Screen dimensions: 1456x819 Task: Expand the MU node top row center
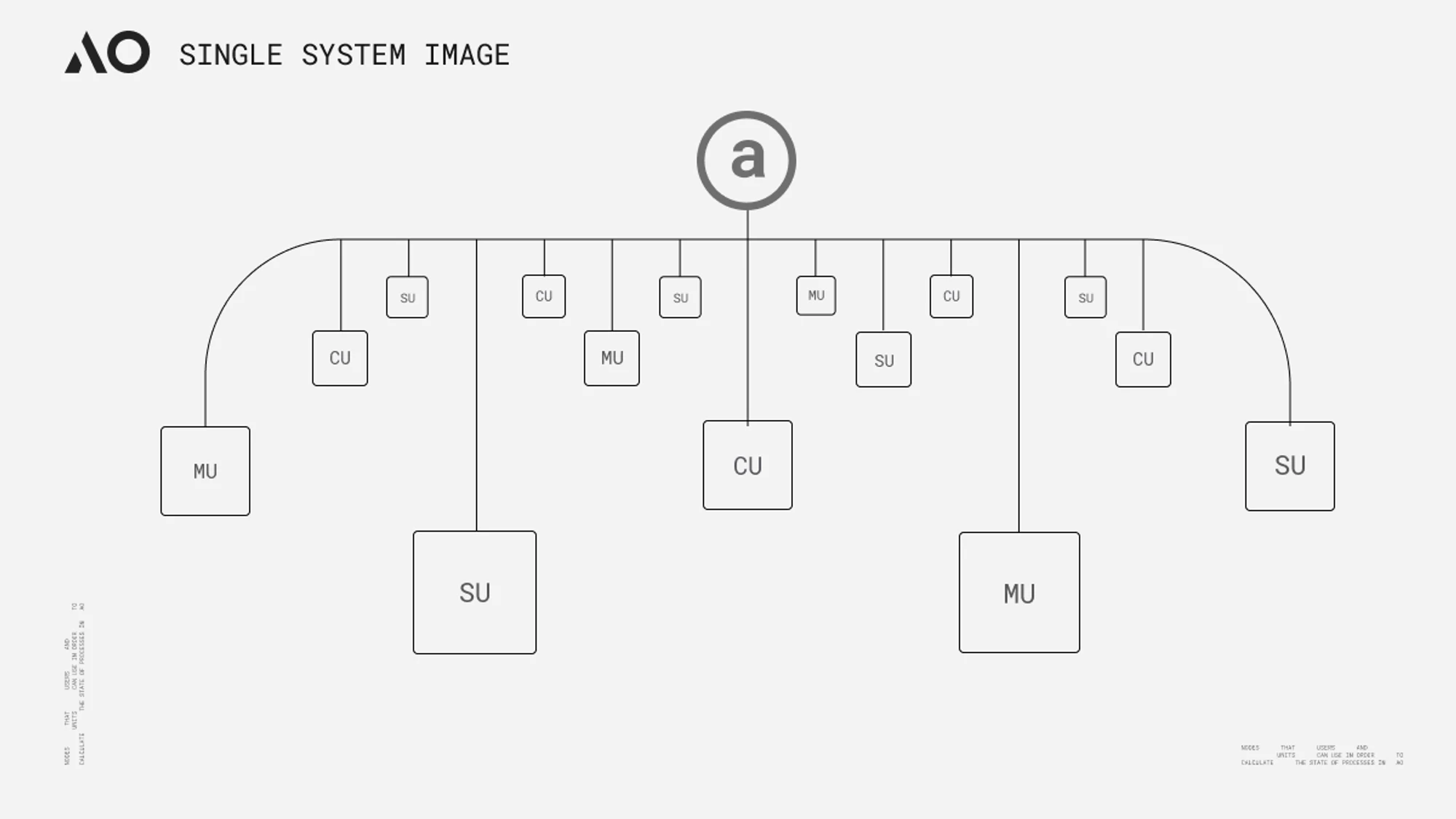click(815, 295)
